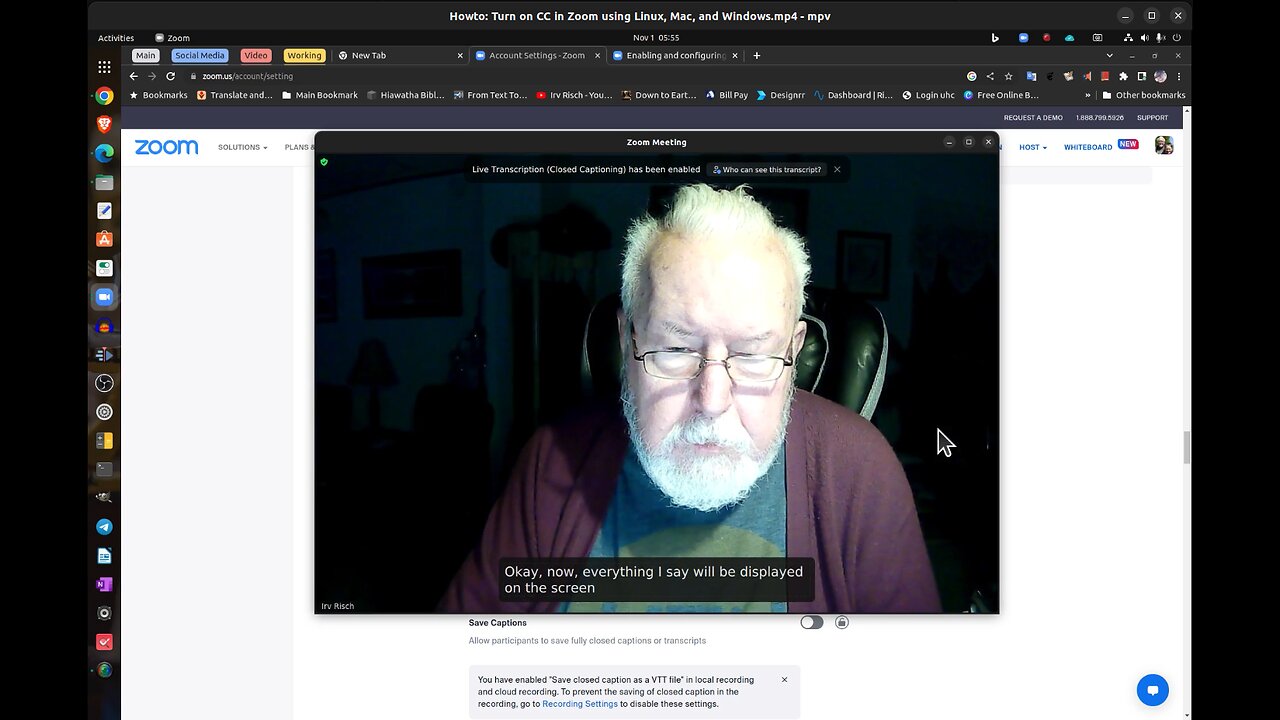Viewport: 1280px width, 720px height.
Task: Open the Files manager from the dock
Action: 104,182
